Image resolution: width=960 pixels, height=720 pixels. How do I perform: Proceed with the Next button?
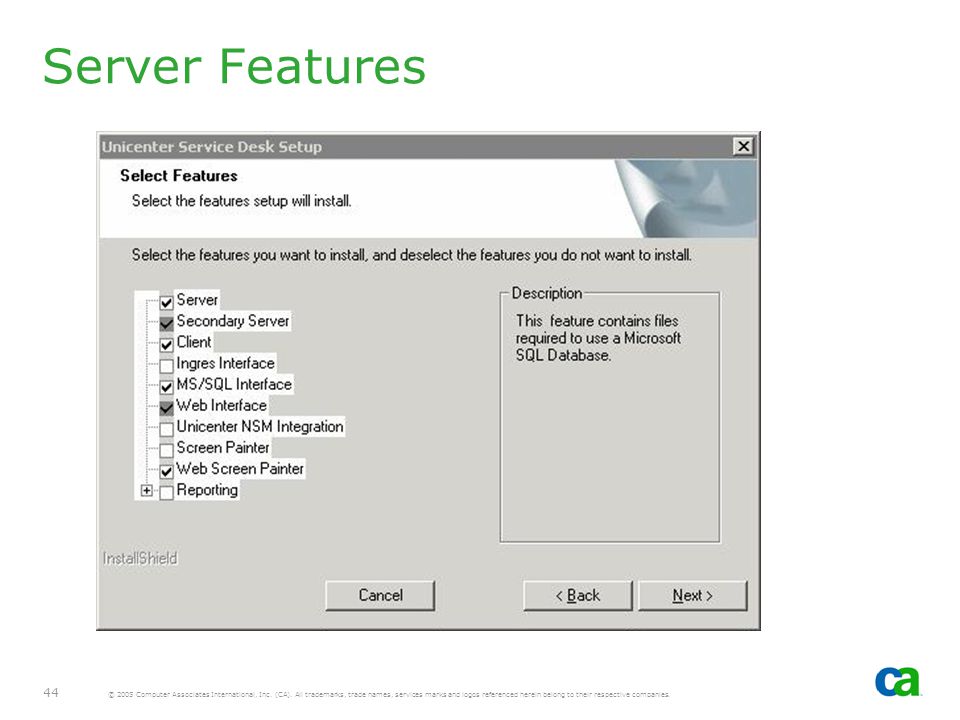coord(692,596)
